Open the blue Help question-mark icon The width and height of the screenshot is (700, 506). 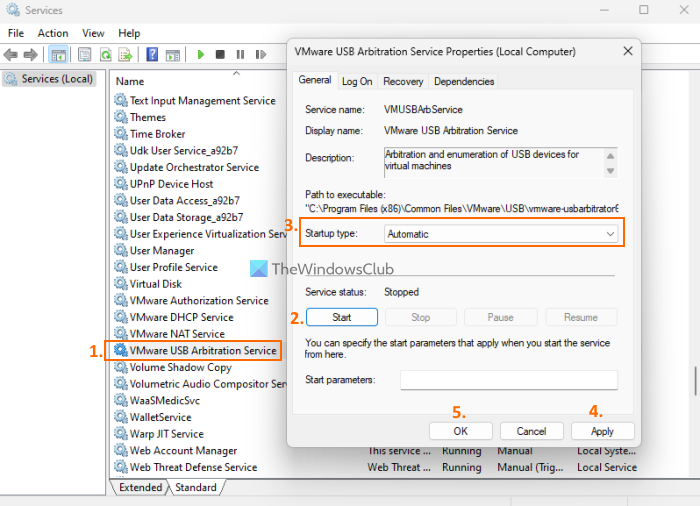[x=152, y=54]
